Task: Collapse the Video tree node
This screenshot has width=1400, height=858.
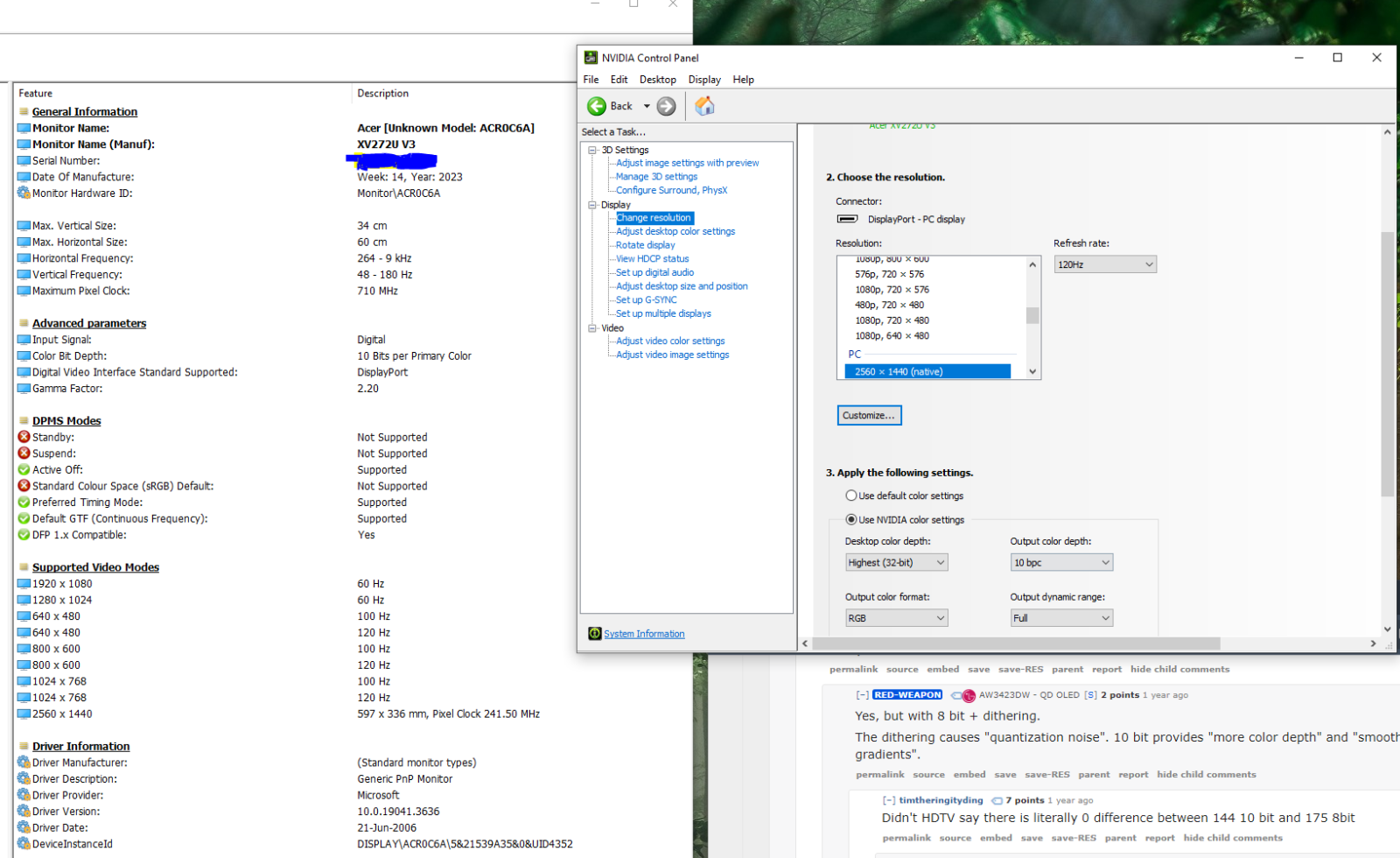Action: coord(592,328)
